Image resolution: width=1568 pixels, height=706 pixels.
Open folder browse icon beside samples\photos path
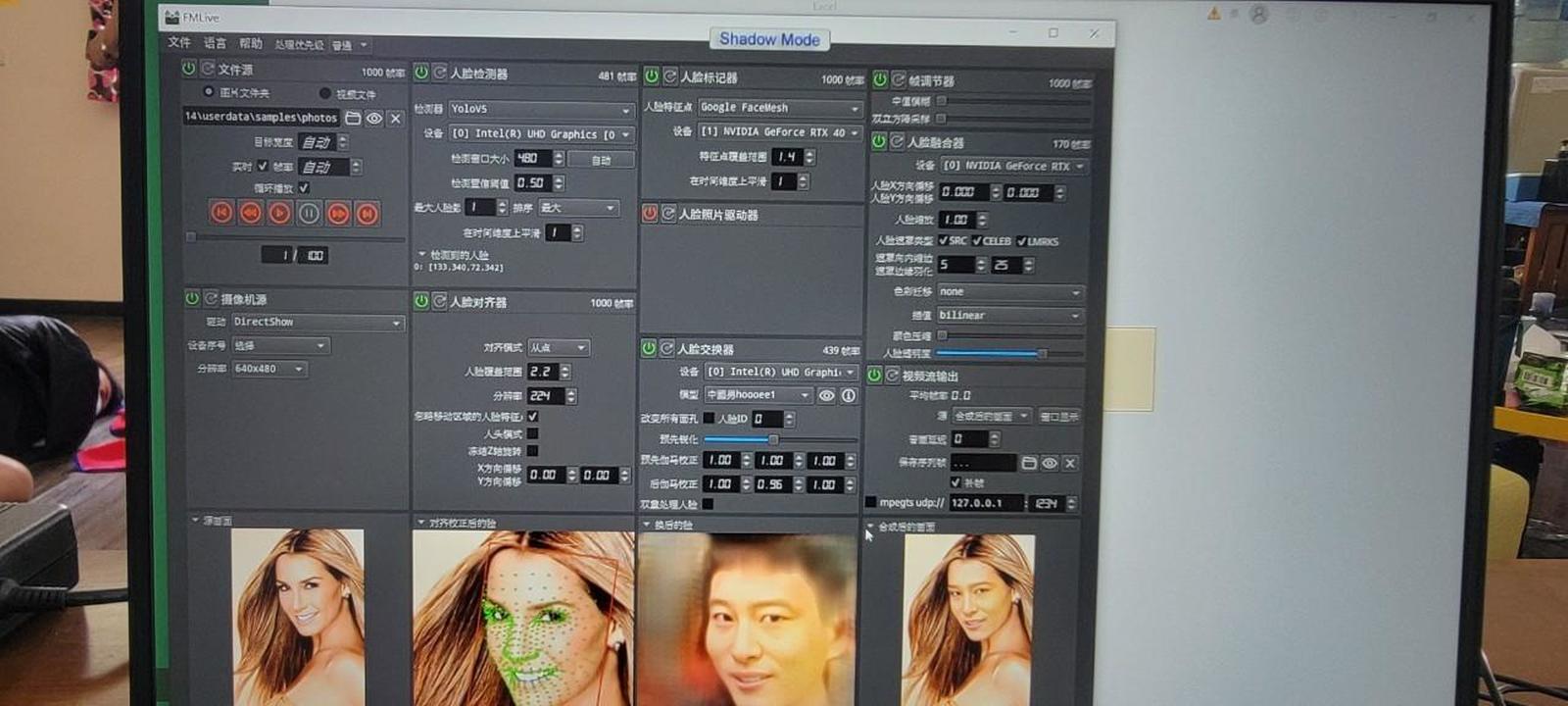[x=353, y=118]
